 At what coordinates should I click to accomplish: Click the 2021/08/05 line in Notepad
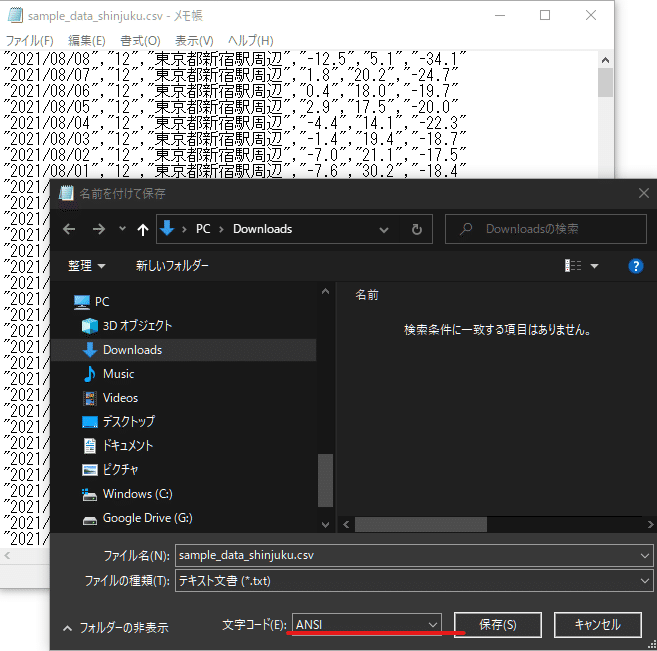coord(231,107)
